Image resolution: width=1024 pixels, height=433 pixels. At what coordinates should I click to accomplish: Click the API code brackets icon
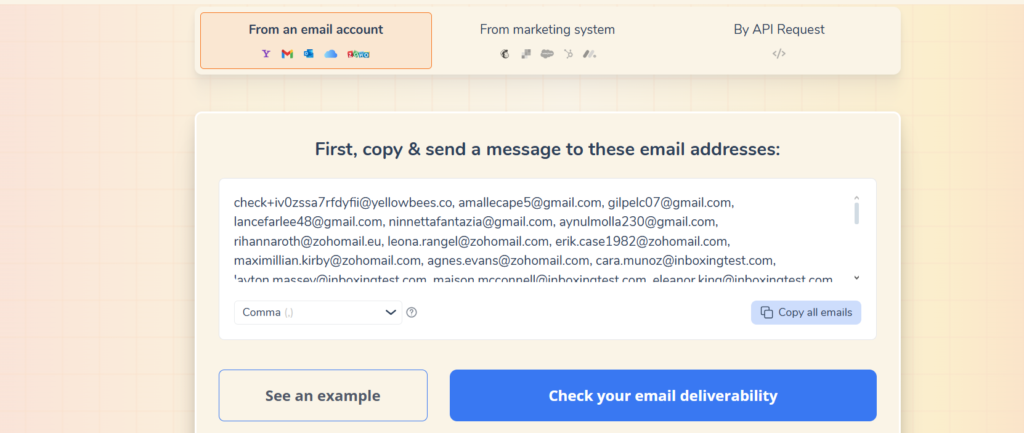coord(778,54)
